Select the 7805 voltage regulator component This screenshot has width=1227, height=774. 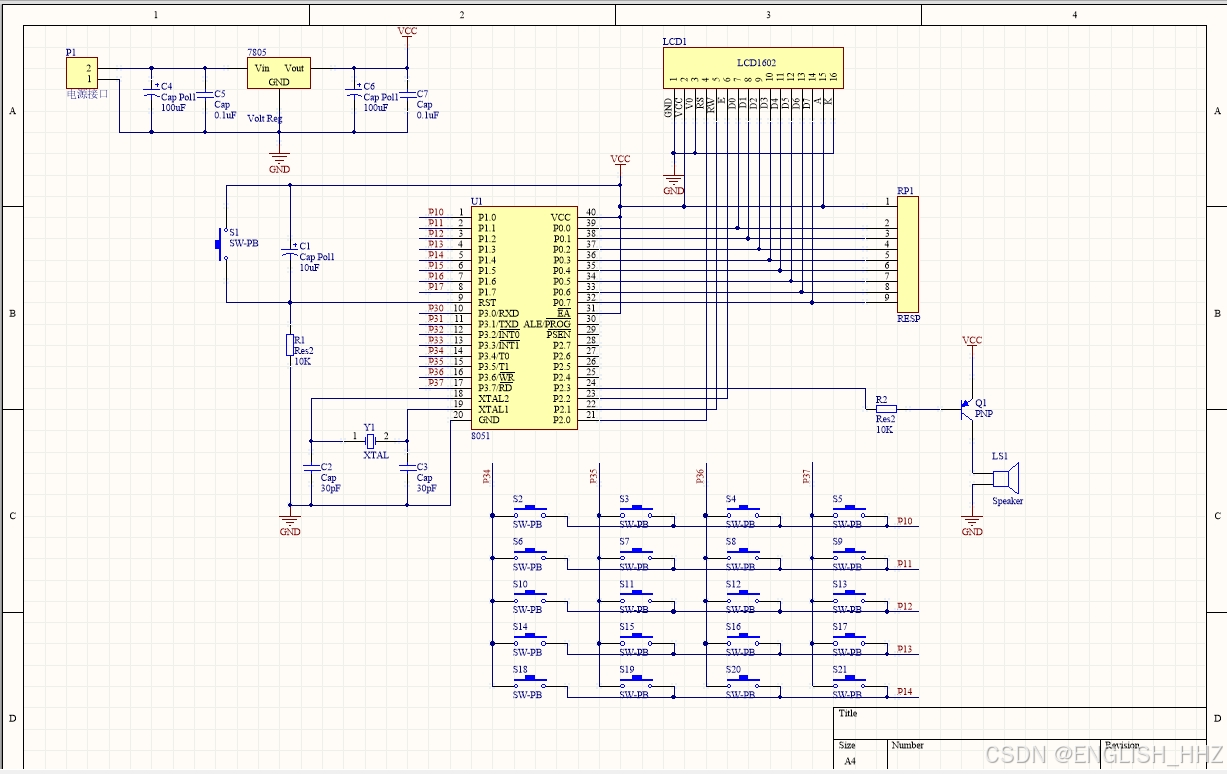pyautogui.click(x=279, y=74)
